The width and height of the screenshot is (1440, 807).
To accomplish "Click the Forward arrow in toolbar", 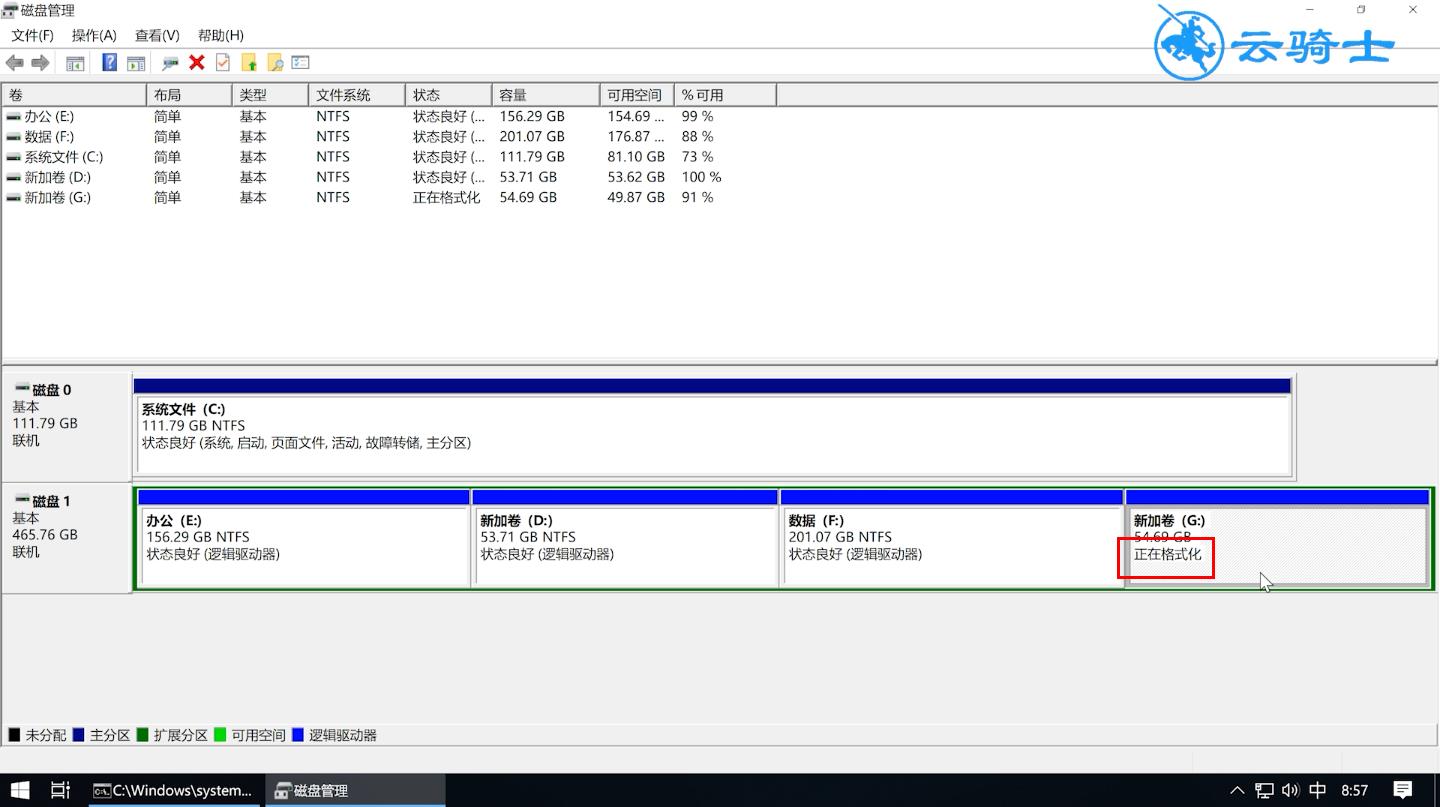I will 40,63.
